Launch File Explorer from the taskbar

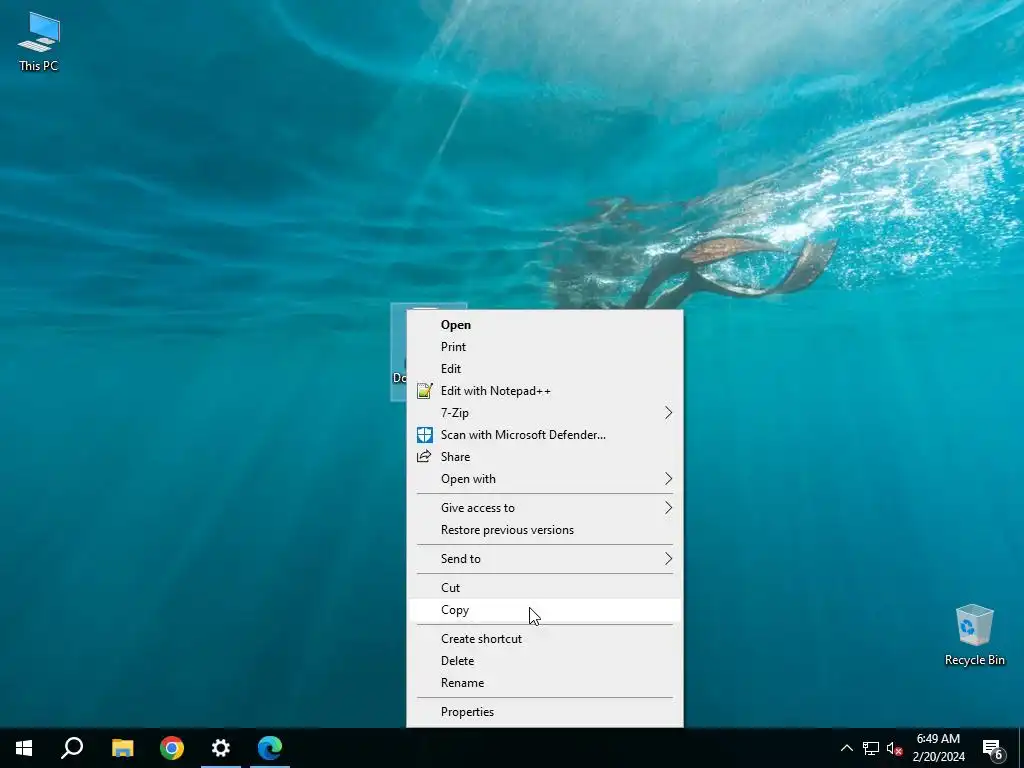pos(122,748)
